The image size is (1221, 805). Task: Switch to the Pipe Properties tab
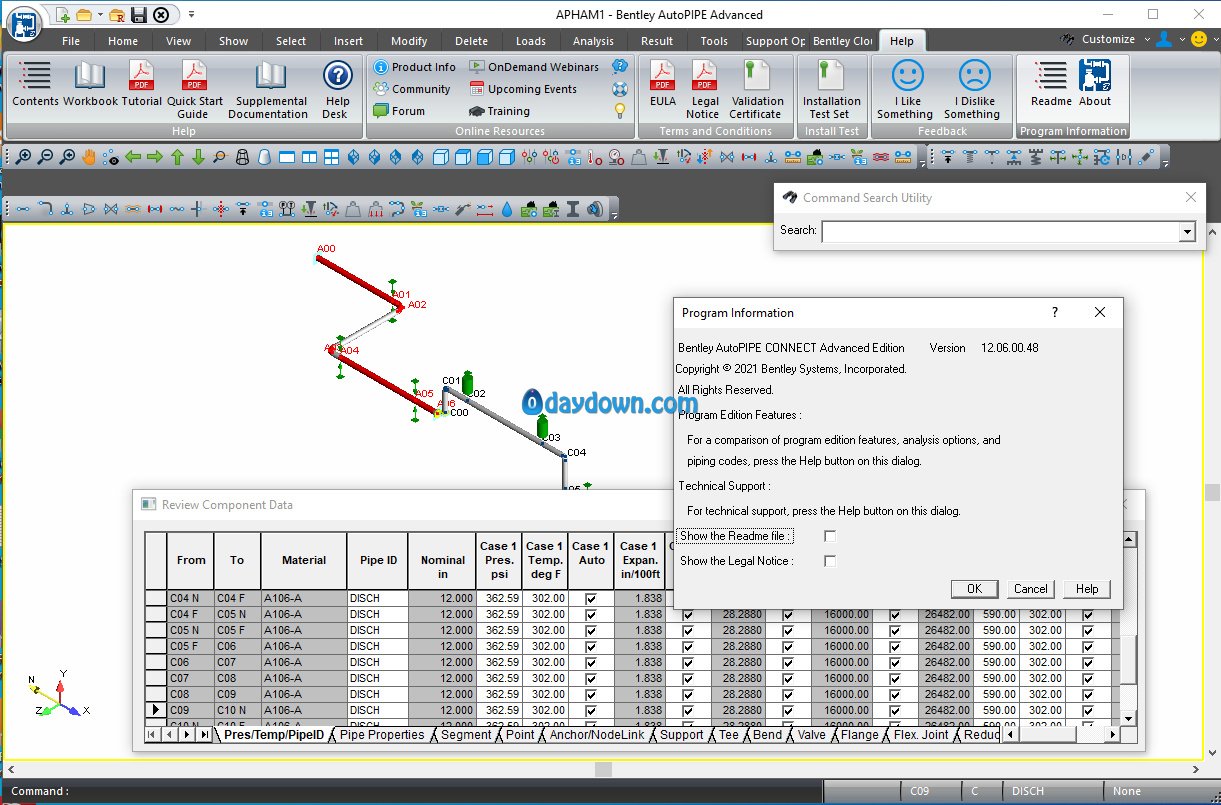382,735
